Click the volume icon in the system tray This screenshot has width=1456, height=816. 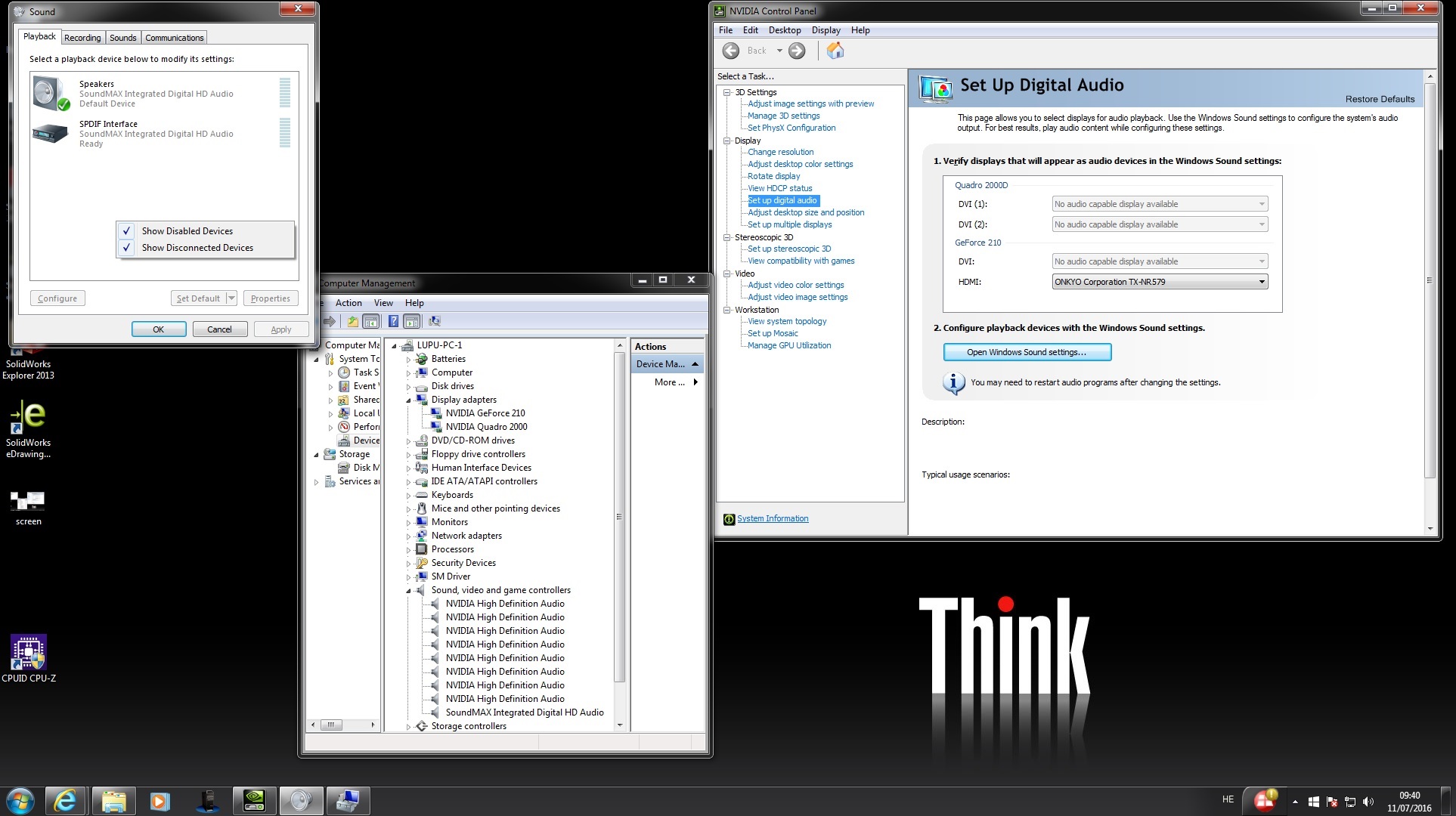pos(1368,802)
